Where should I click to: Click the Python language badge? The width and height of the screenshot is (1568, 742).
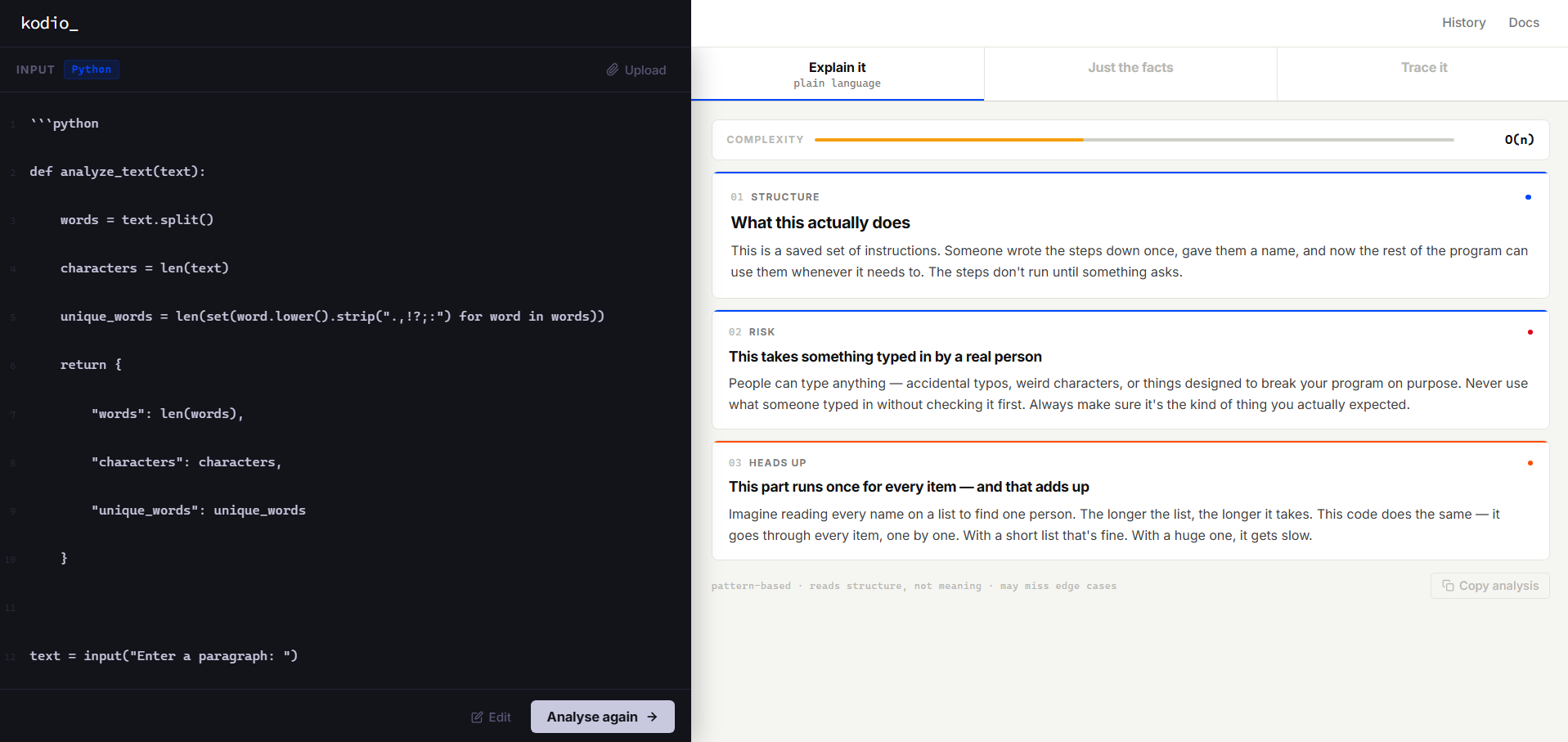click(92, 70)
